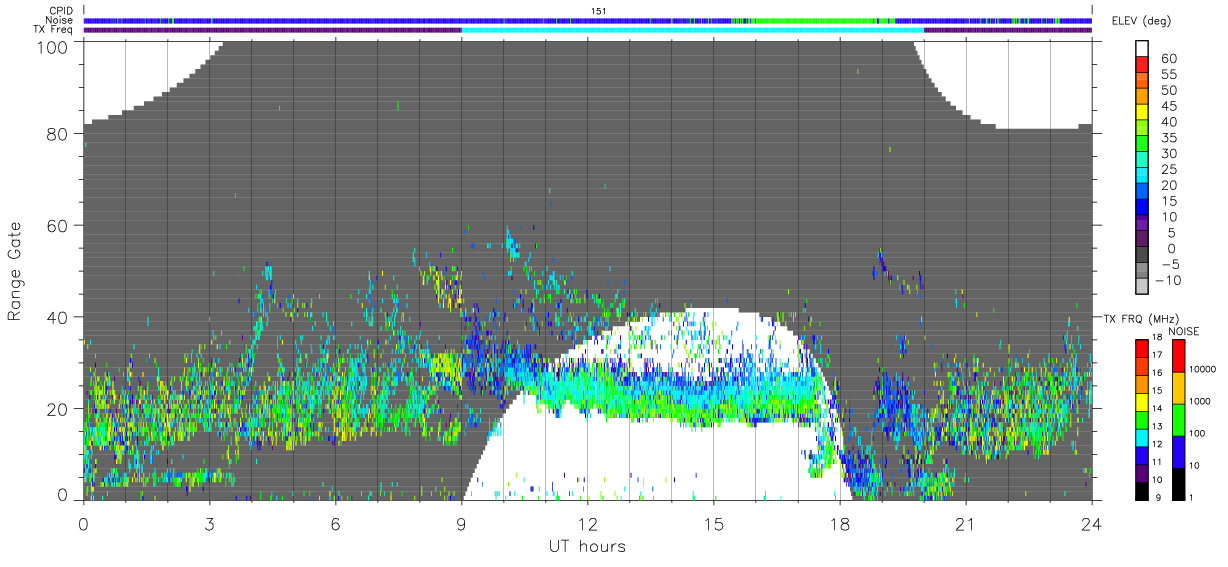Viewport: 1228px width, 567px height.
Task: Pick the yellow swatch in ELEV colorbar
Action: 1143,113
